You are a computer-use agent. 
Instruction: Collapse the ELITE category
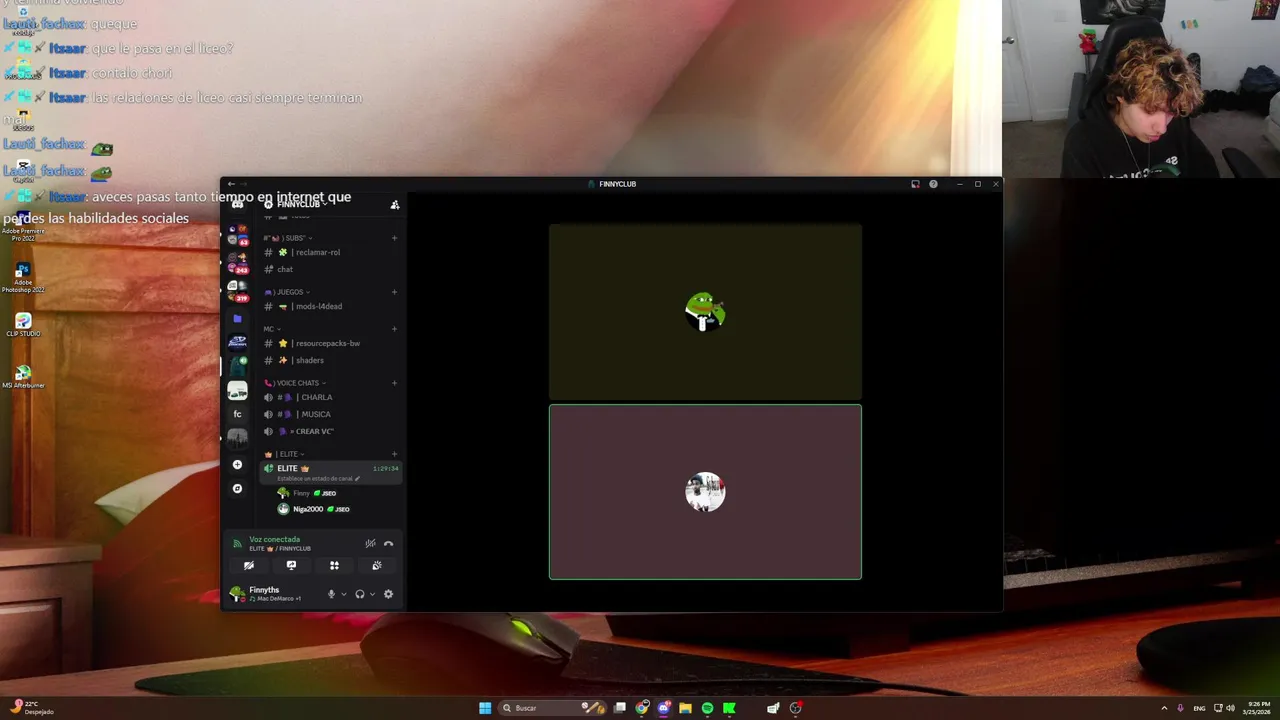pos(284,454)
